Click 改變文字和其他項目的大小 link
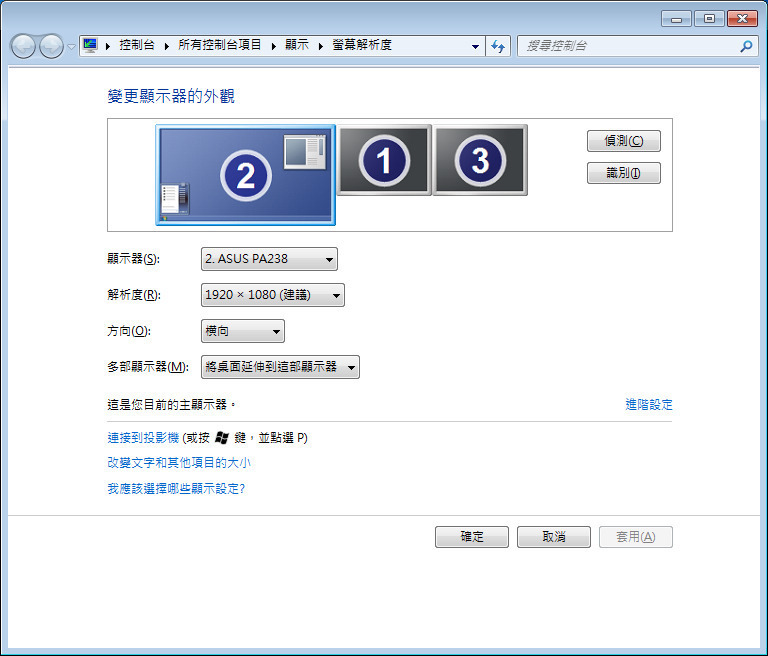This screenshot has width=768, height=656. [x=179, y=462]
